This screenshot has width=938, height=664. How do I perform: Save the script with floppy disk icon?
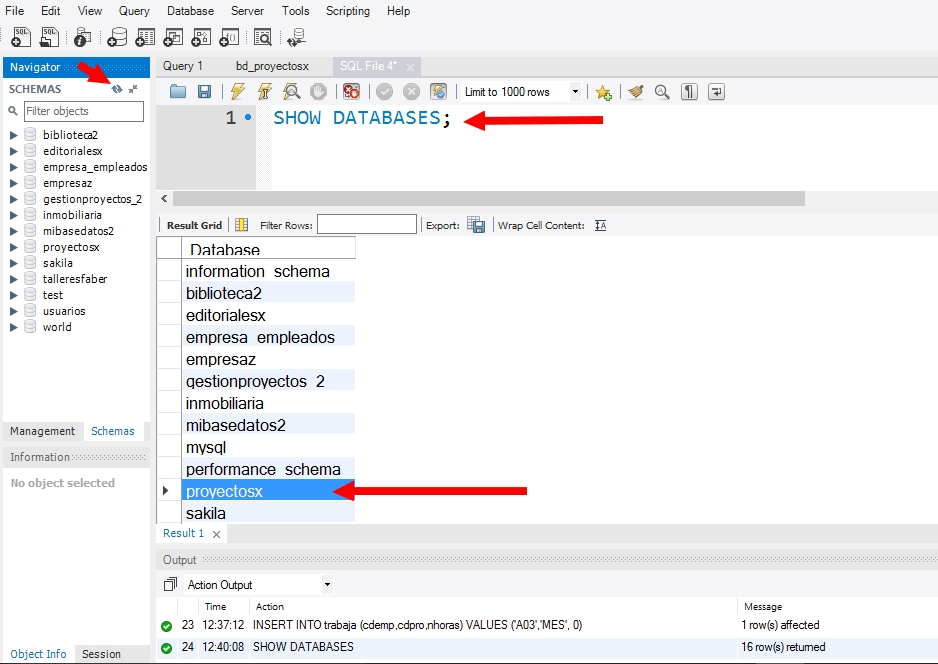pyautogui.click(x=204, y=92)
